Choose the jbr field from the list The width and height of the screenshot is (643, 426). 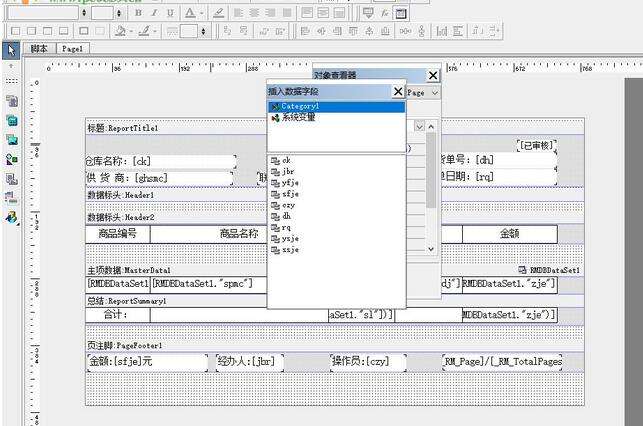tap(288, 171)
